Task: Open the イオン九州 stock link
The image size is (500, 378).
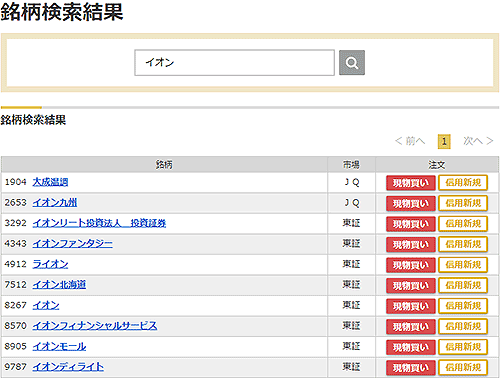Action: [x=55, y=203]
